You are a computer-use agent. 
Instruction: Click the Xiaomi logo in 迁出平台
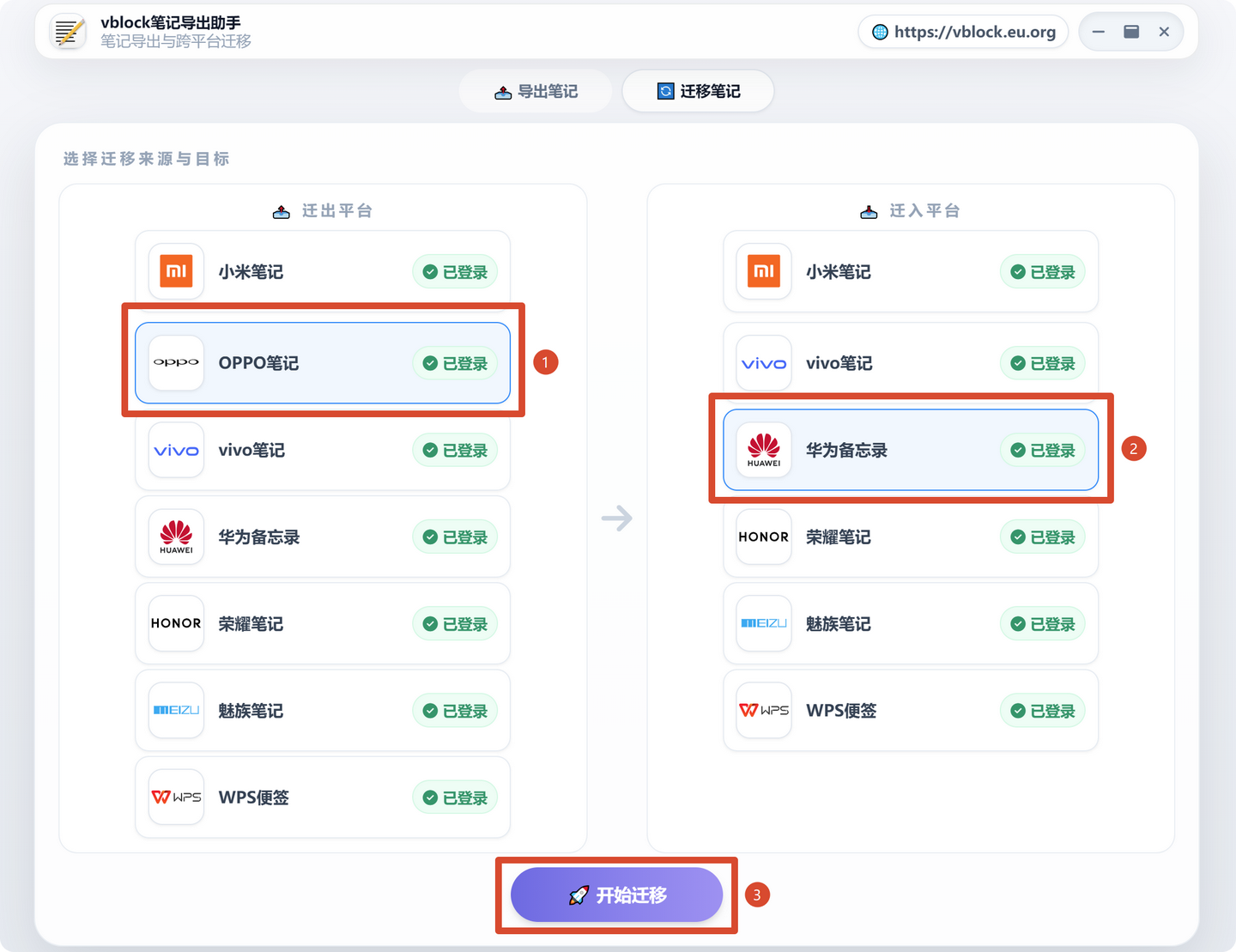176,271
